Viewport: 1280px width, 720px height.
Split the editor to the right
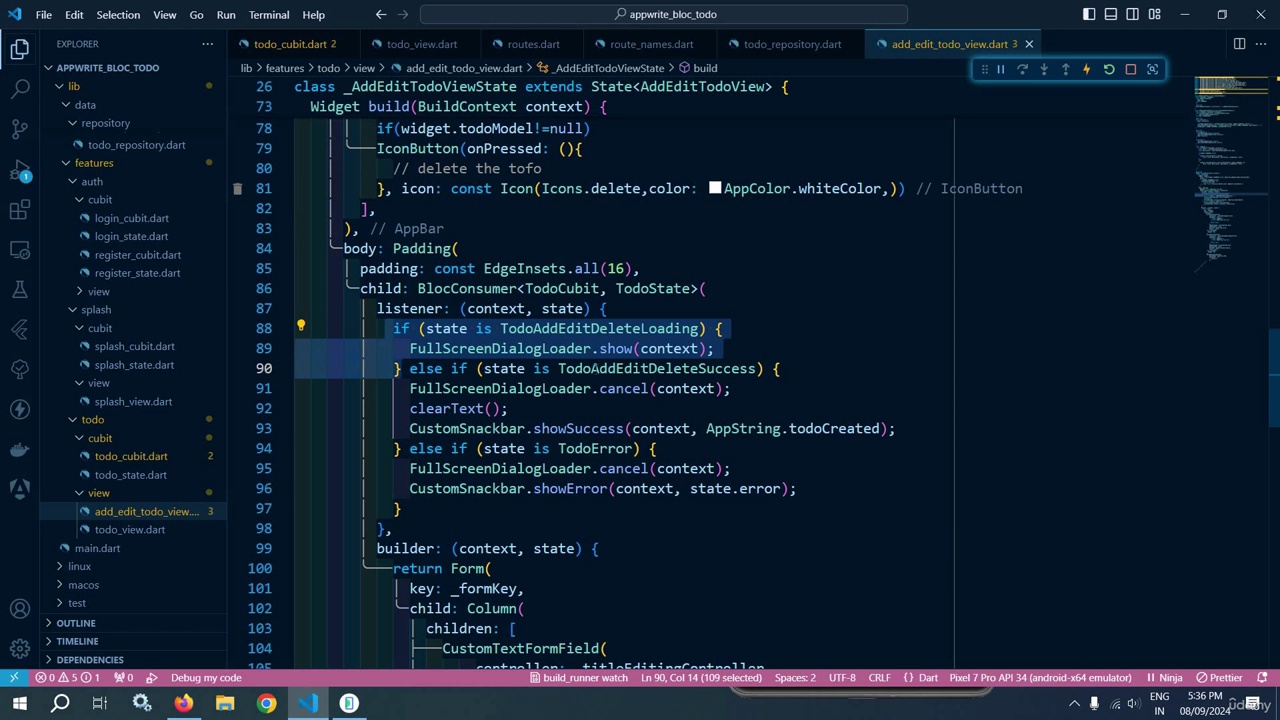pos(1239,44)
